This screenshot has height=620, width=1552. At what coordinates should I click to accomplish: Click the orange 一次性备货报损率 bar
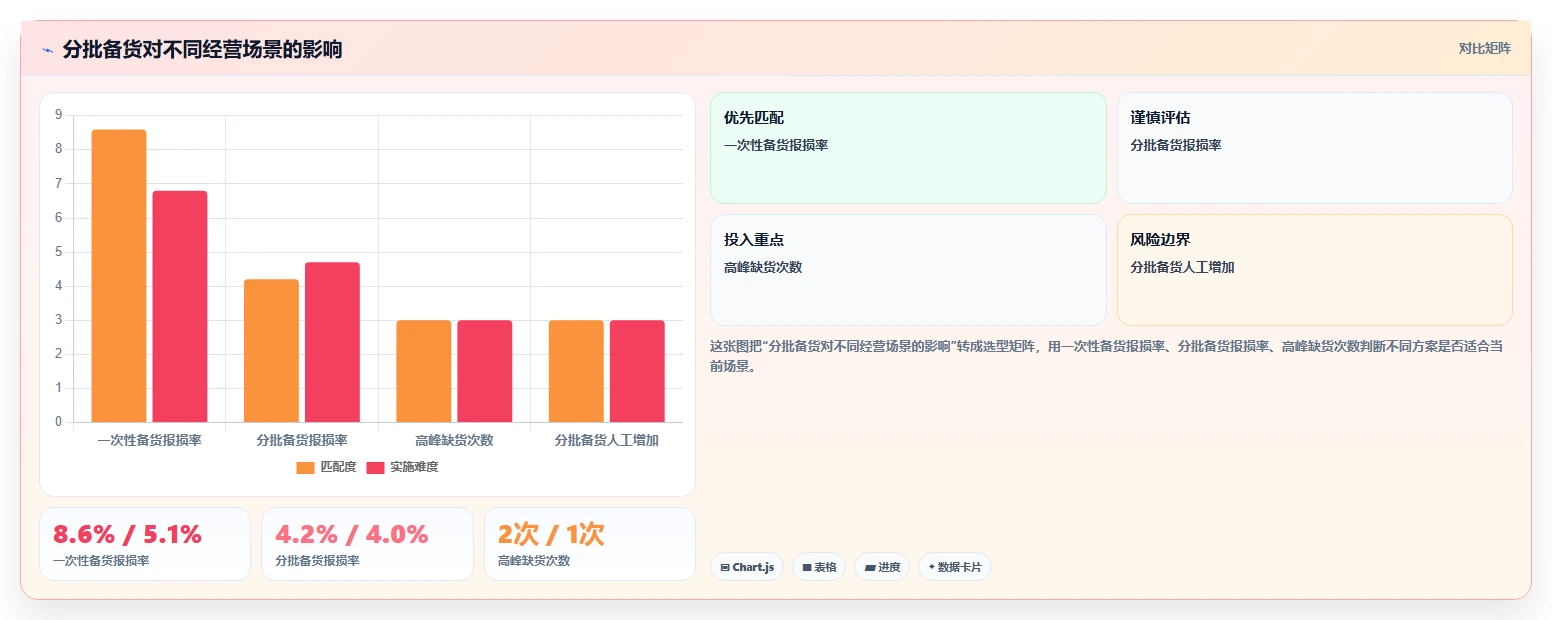point(119,276)
